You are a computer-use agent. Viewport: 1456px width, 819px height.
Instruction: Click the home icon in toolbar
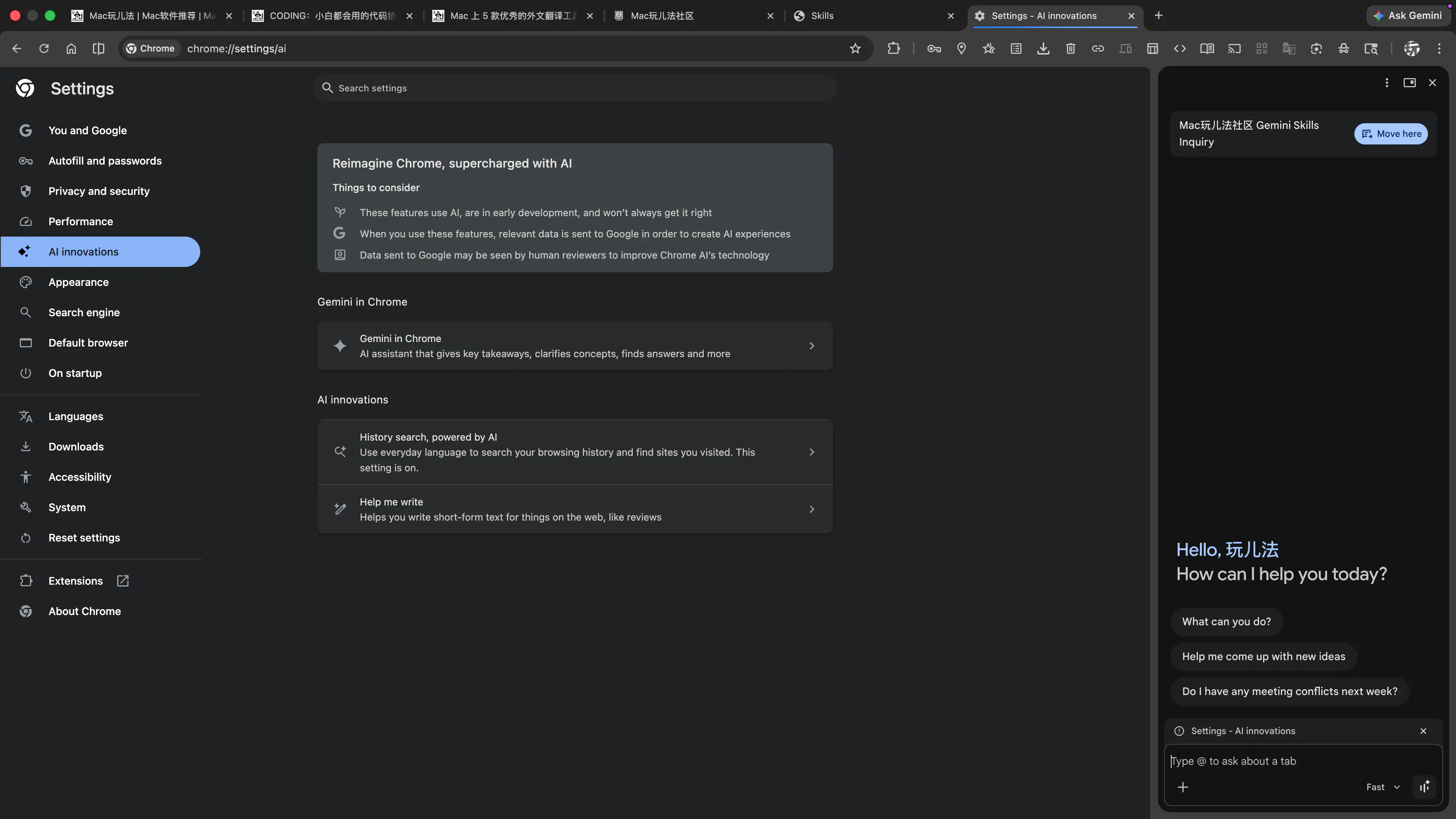pyautogui.click(x=71, y=49)
